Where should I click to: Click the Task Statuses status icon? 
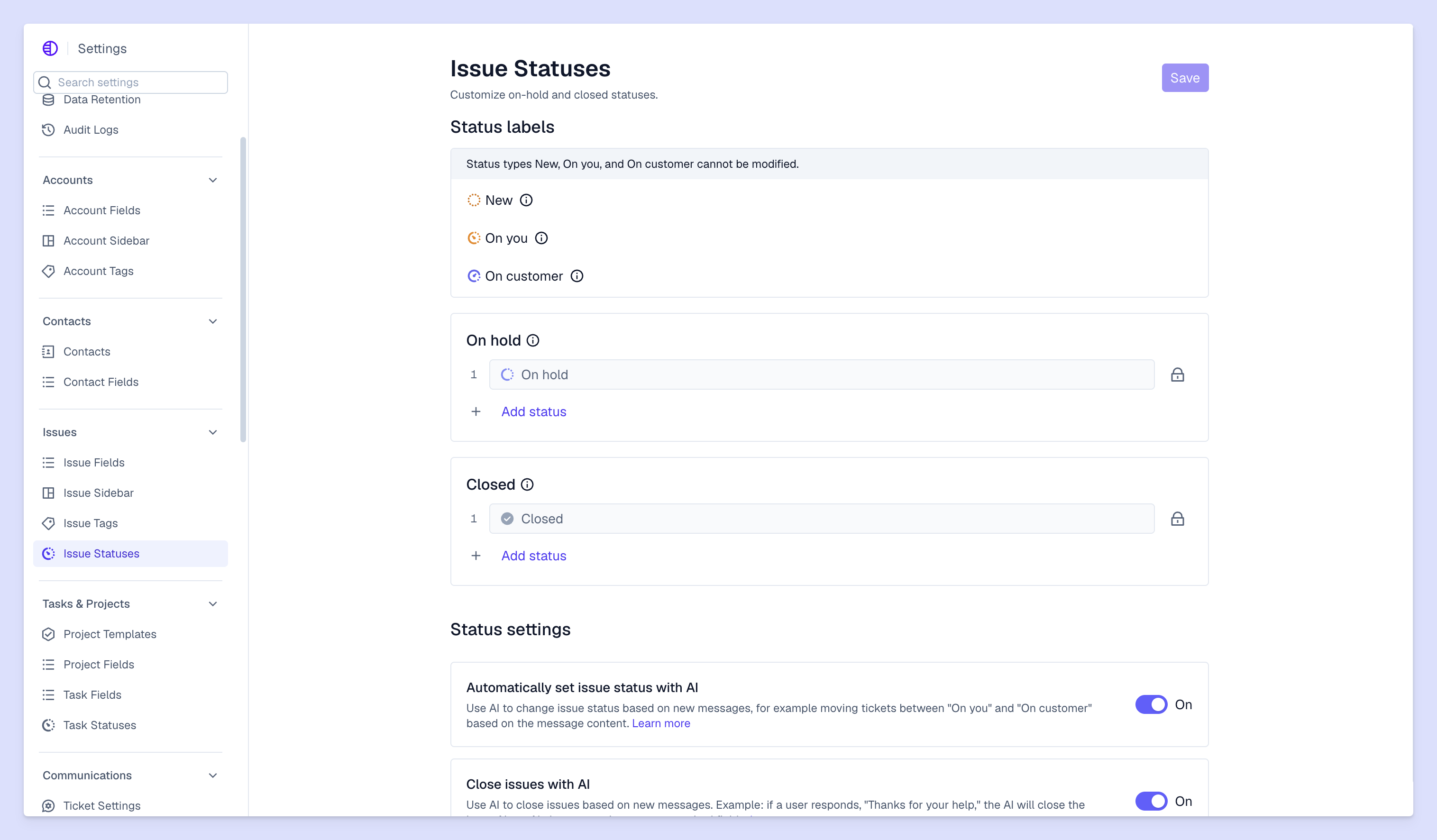click(x=48, y=725)
